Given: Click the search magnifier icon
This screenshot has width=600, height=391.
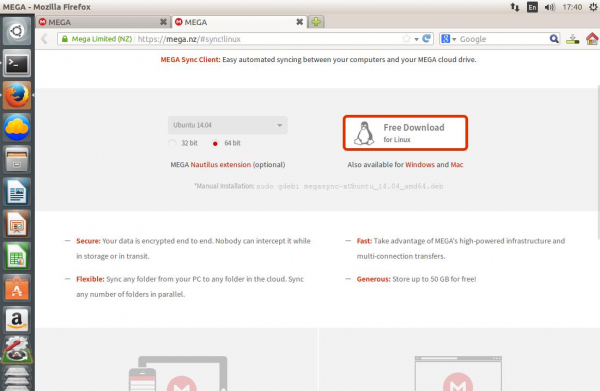Looking at the screenshot, I should pyautogui.click(x=554, y=39).
